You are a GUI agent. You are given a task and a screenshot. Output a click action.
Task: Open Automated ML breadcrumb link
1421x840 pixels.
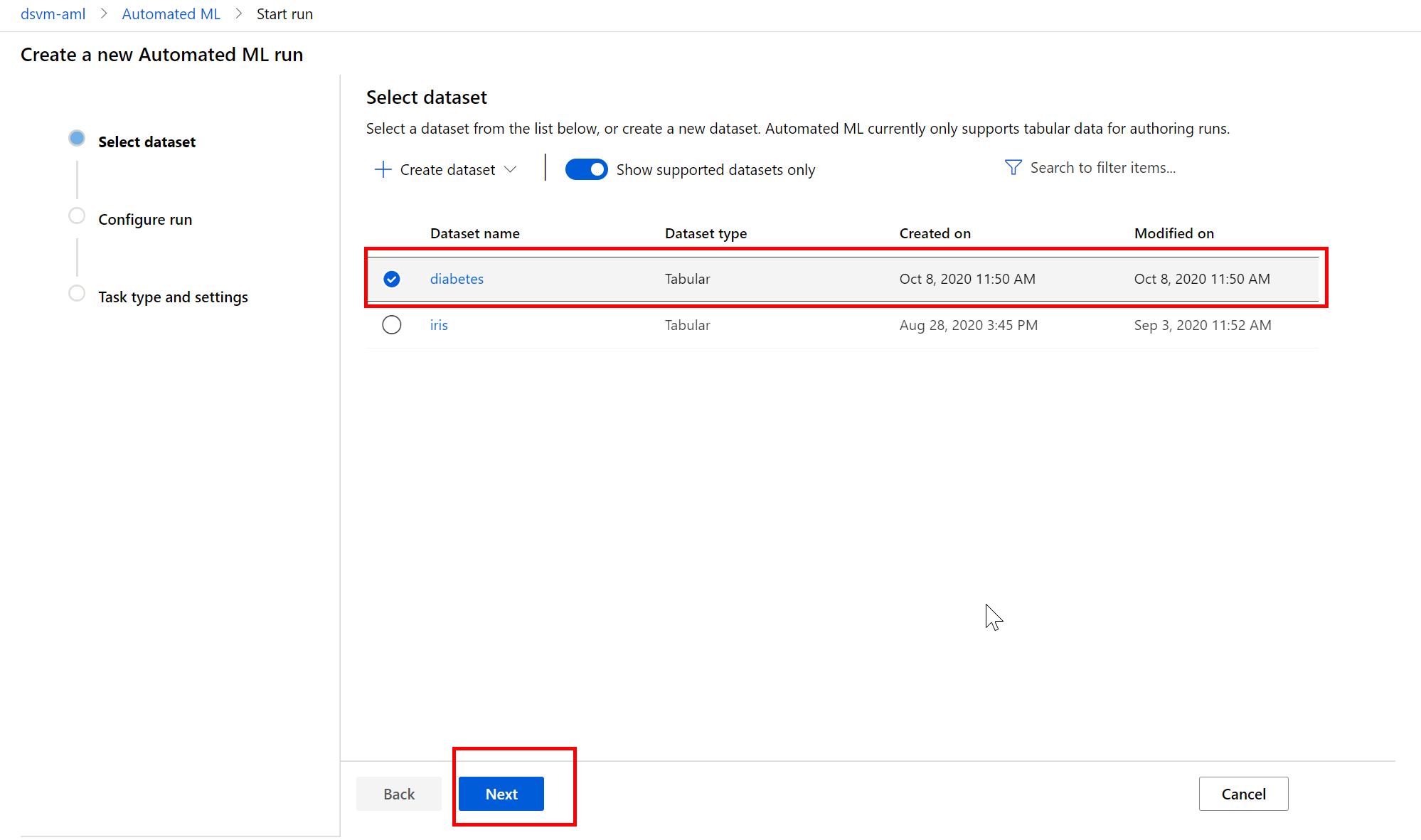click(x=171, y=14)
